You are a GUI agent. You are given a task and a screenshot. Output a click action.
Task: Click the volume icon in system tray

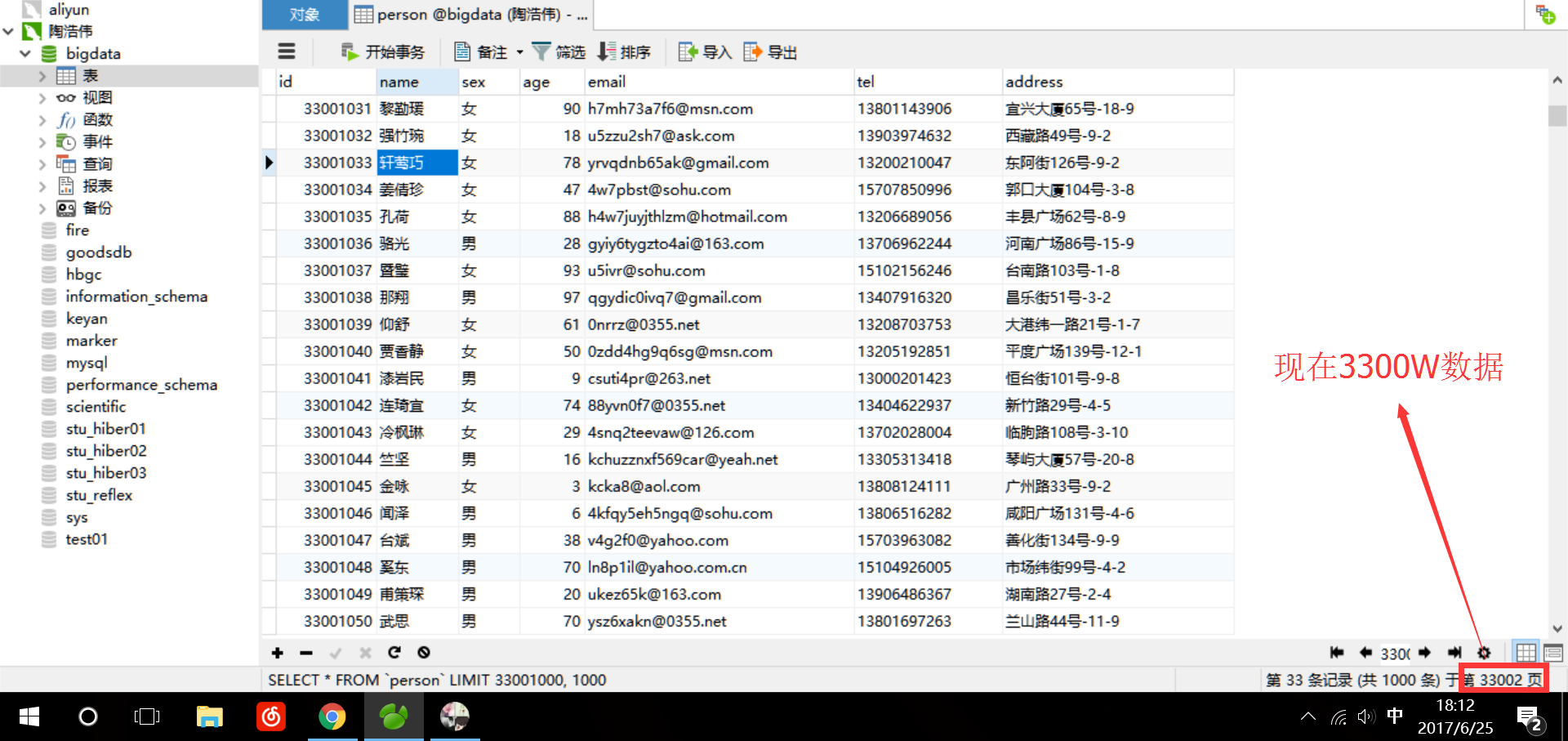tap(1365, 716)
